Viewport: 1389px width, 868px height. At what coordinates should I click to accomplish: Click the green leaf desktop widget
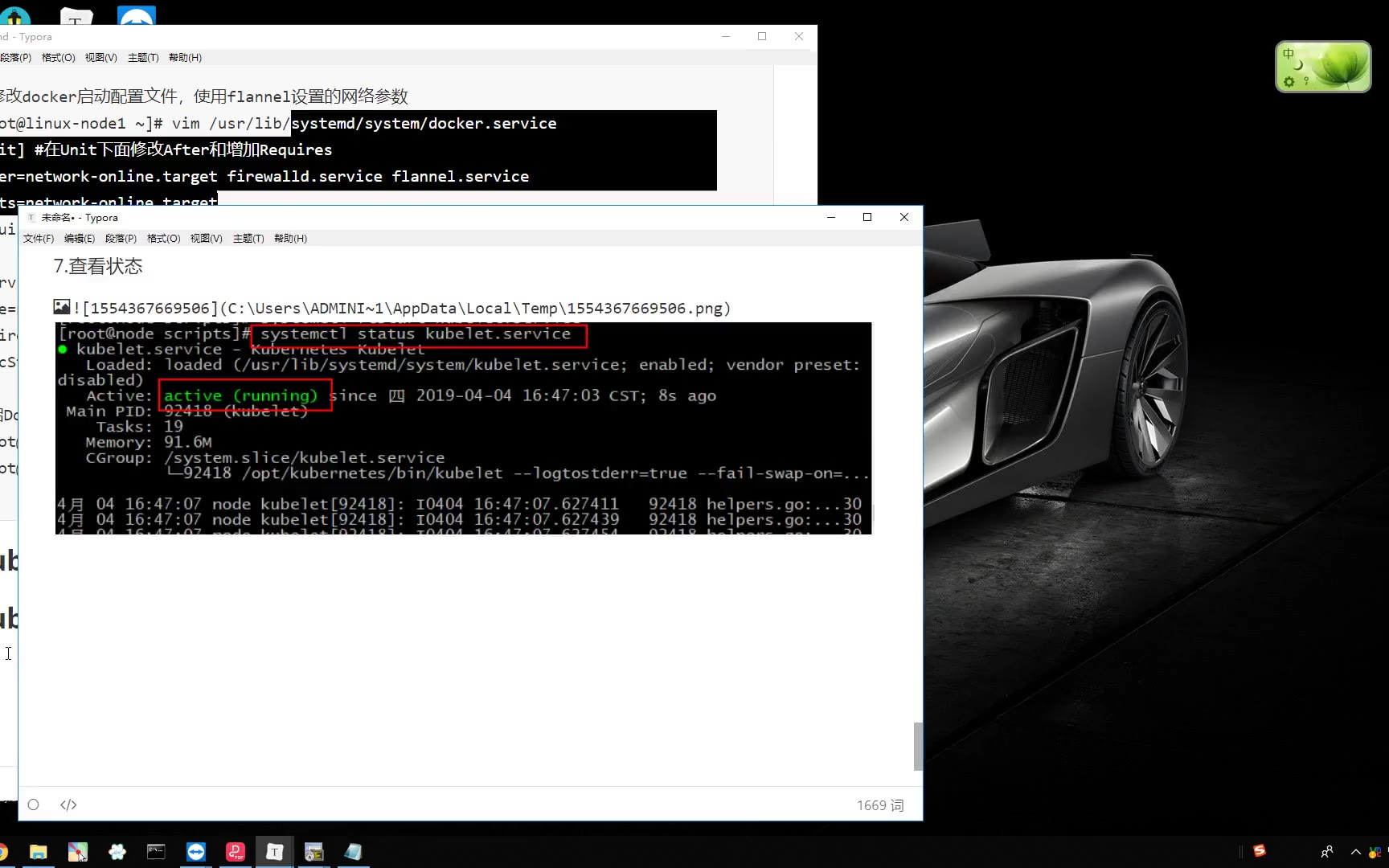pos(1323,67)
